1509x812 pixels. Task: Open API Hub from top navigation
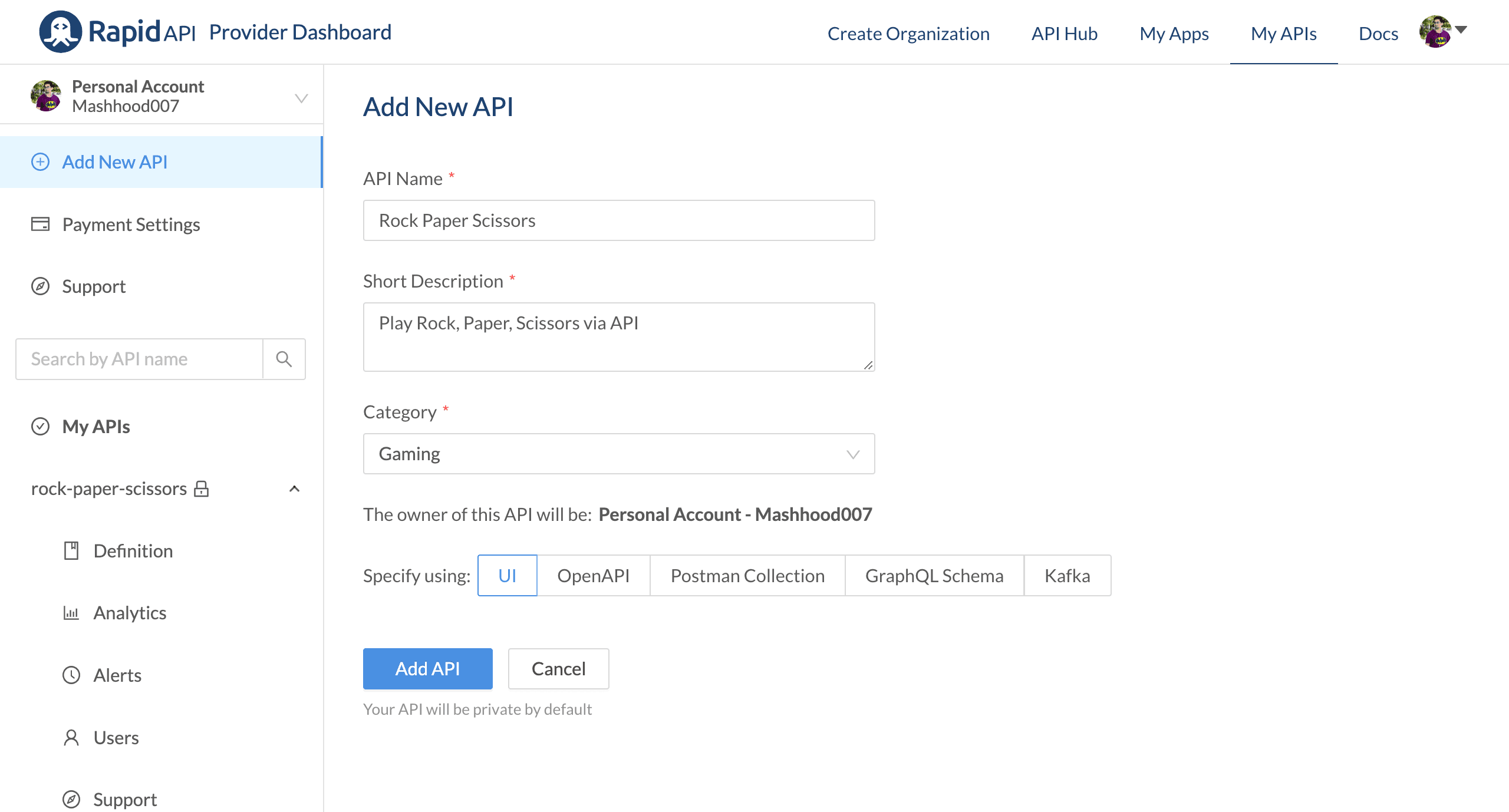(x=1065, y=34)
